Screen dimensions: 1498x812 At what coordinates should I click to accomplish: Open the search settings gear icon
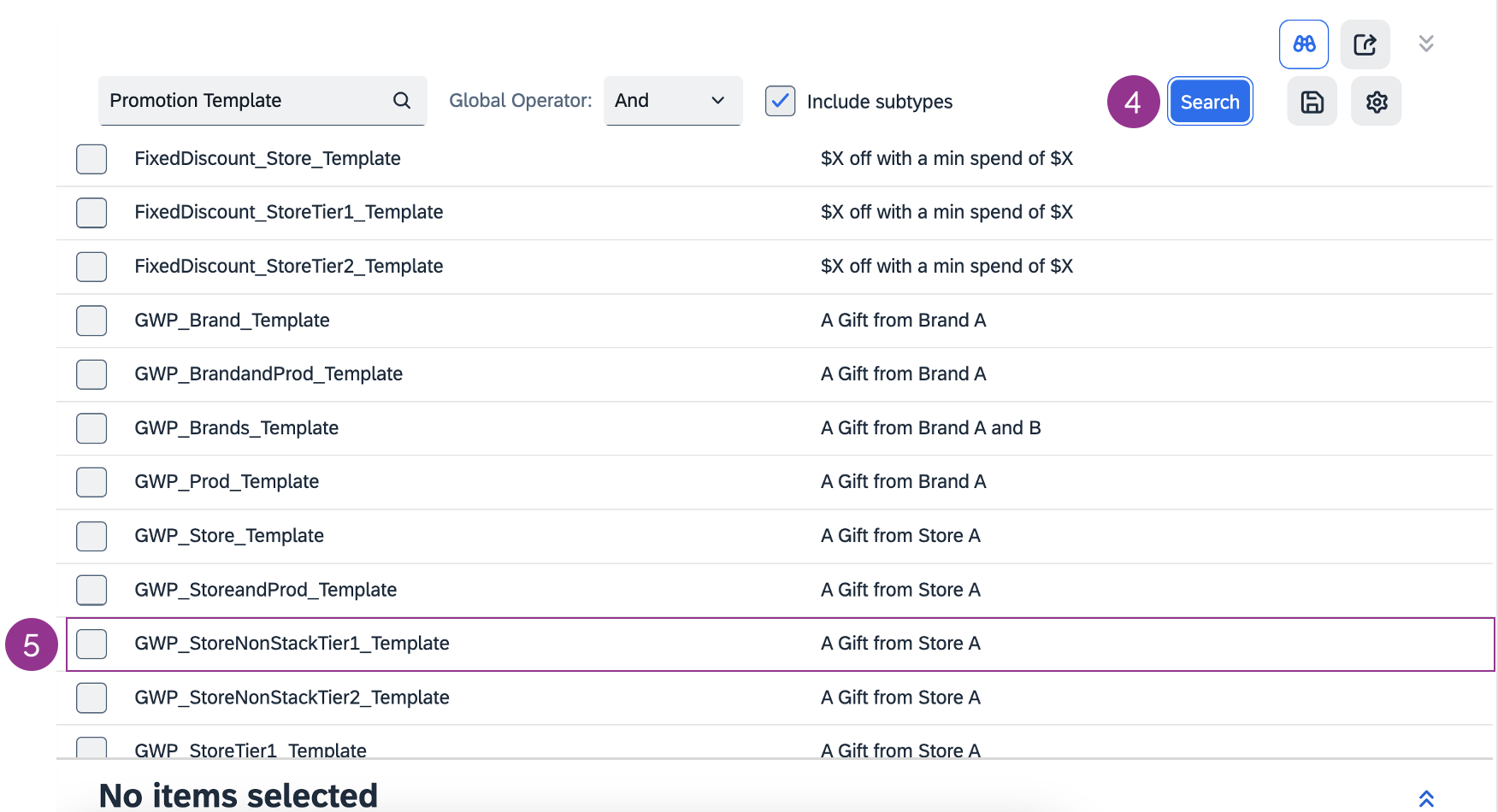pos(1376,102)
